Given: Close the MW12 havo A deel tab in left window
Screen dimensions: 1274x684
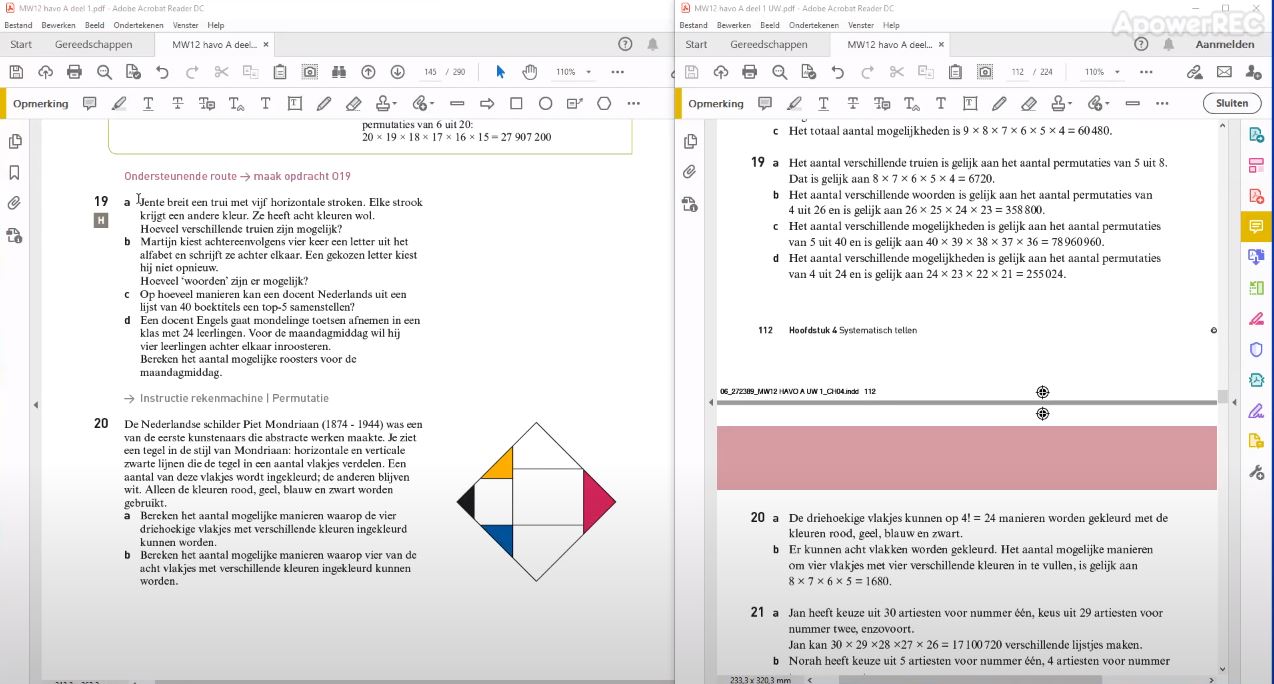Looking at the screenshot, I should 265,44.
